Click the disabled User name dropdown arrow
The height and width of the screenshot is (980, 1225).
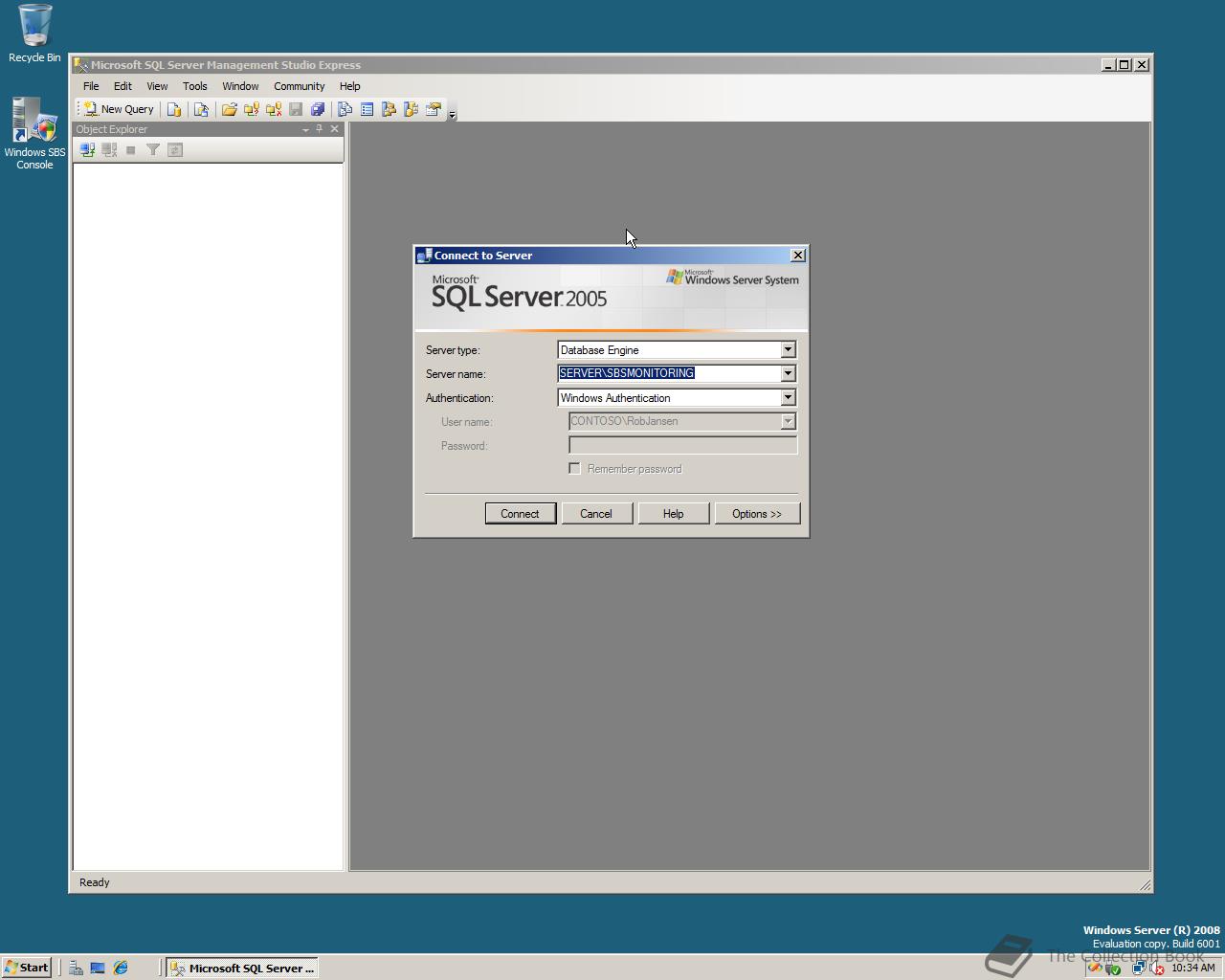788,421
